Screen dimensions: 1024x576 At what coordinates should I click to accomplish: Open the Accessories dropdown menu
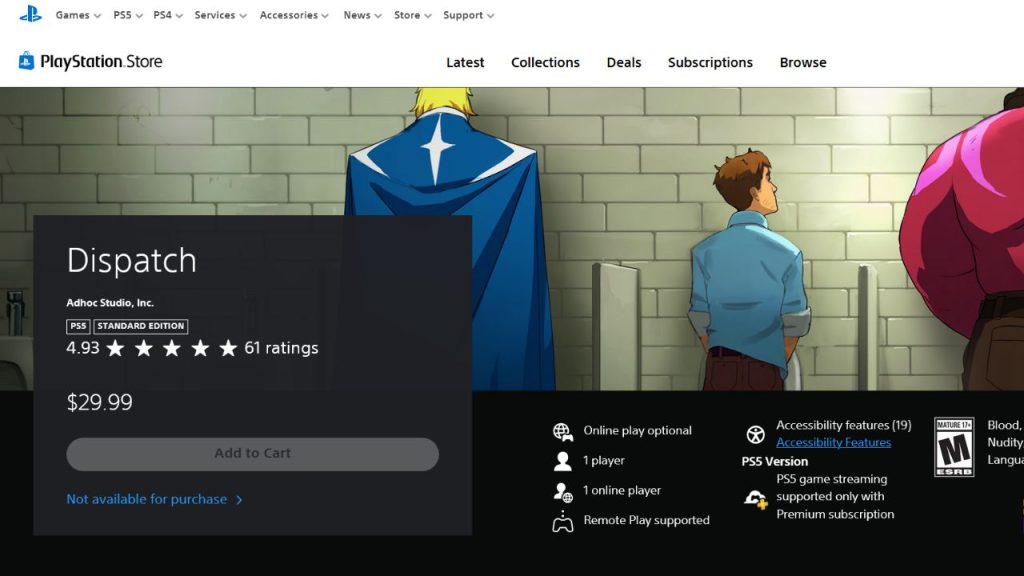pos(294,15)
